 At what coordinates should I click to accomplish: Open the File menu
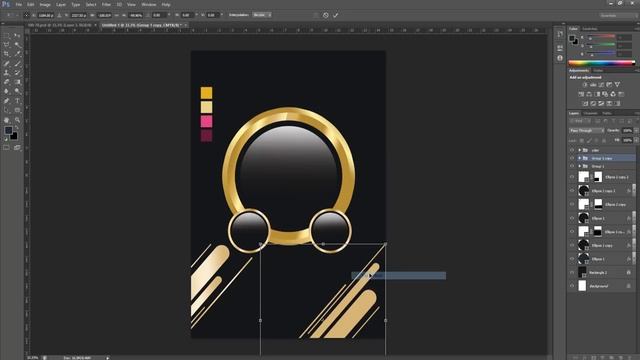pyautogui.click(x=19, y=4)
